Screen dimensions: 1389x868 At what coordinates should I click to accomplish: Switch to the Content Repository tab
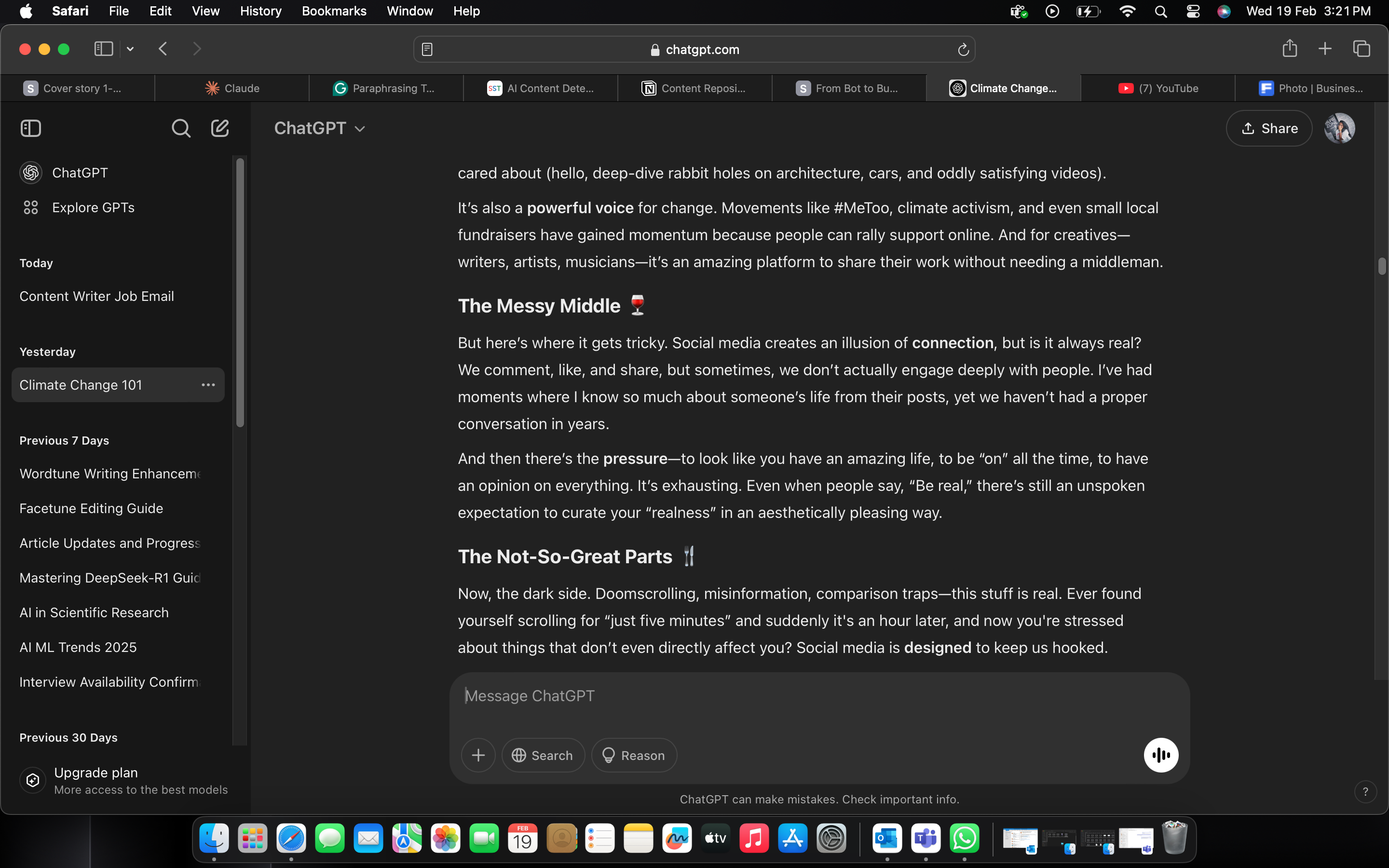tap(694, 88)
